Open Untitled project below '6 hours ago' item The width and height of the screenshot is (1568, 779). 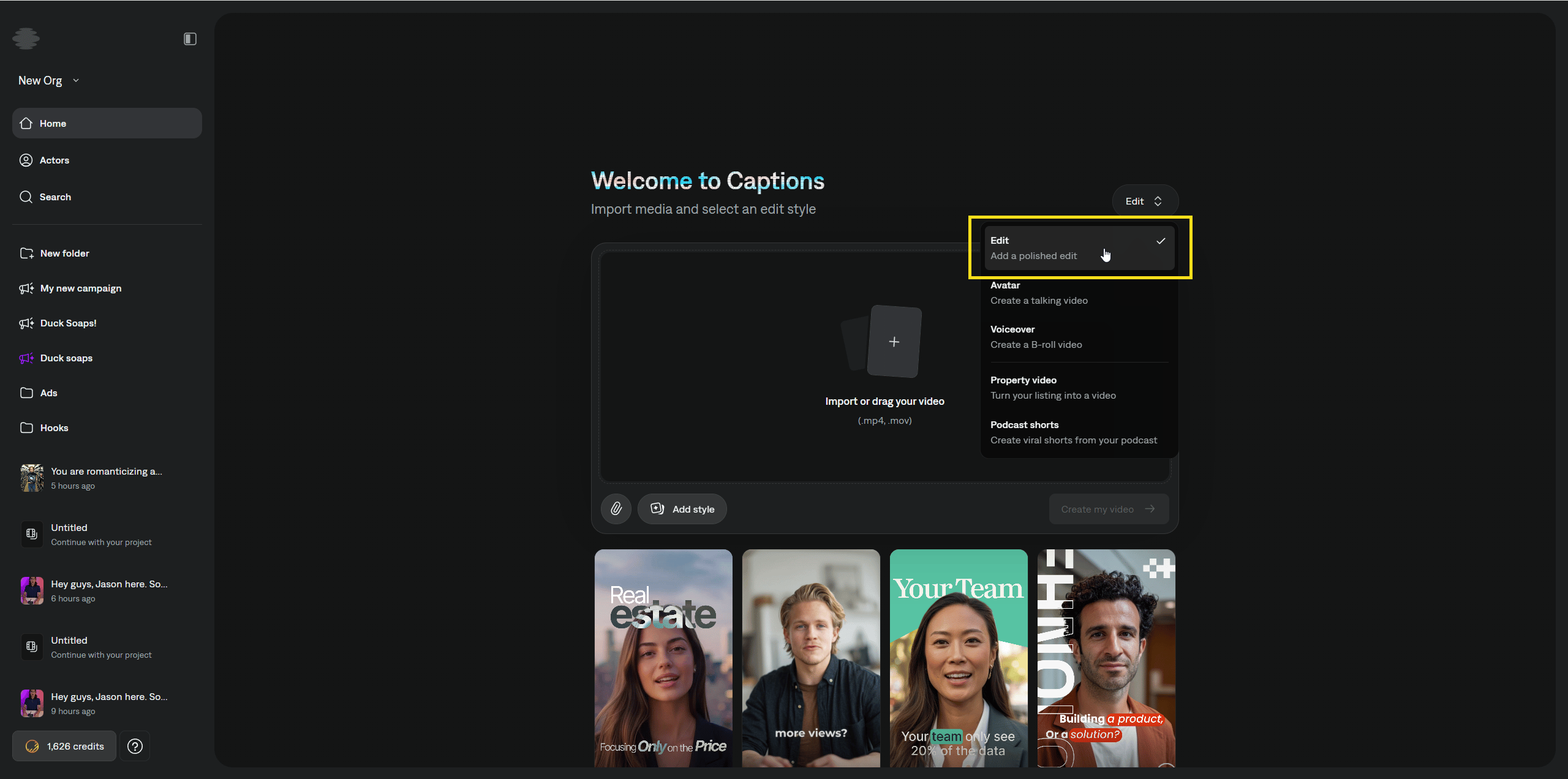[107, 647]
